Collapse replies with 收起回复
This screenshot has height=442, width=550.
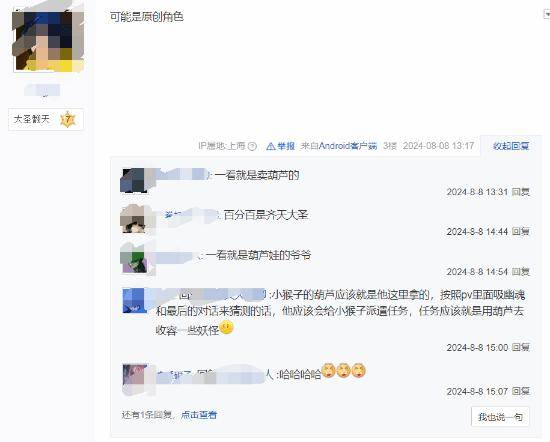(511, 146)
